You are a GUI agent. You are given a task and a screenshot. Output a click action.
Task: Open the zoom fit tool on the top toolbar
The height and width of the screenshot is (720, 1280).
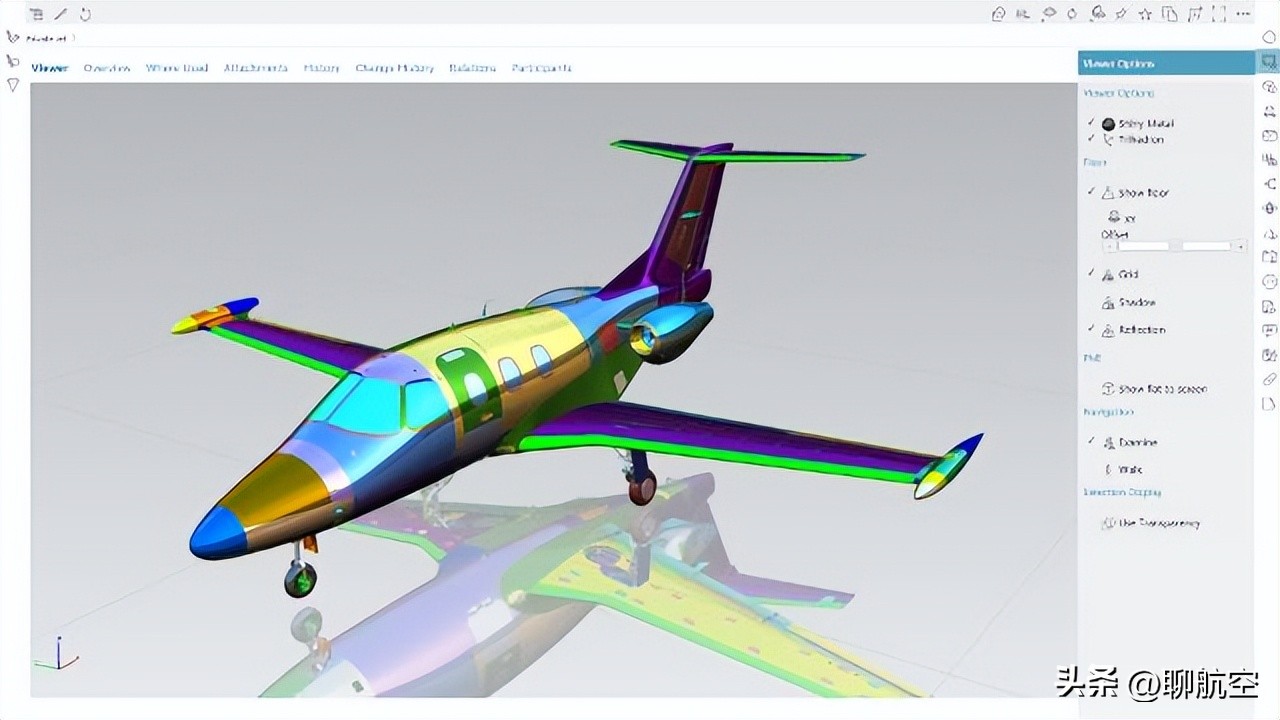(x=1022, y=14)
